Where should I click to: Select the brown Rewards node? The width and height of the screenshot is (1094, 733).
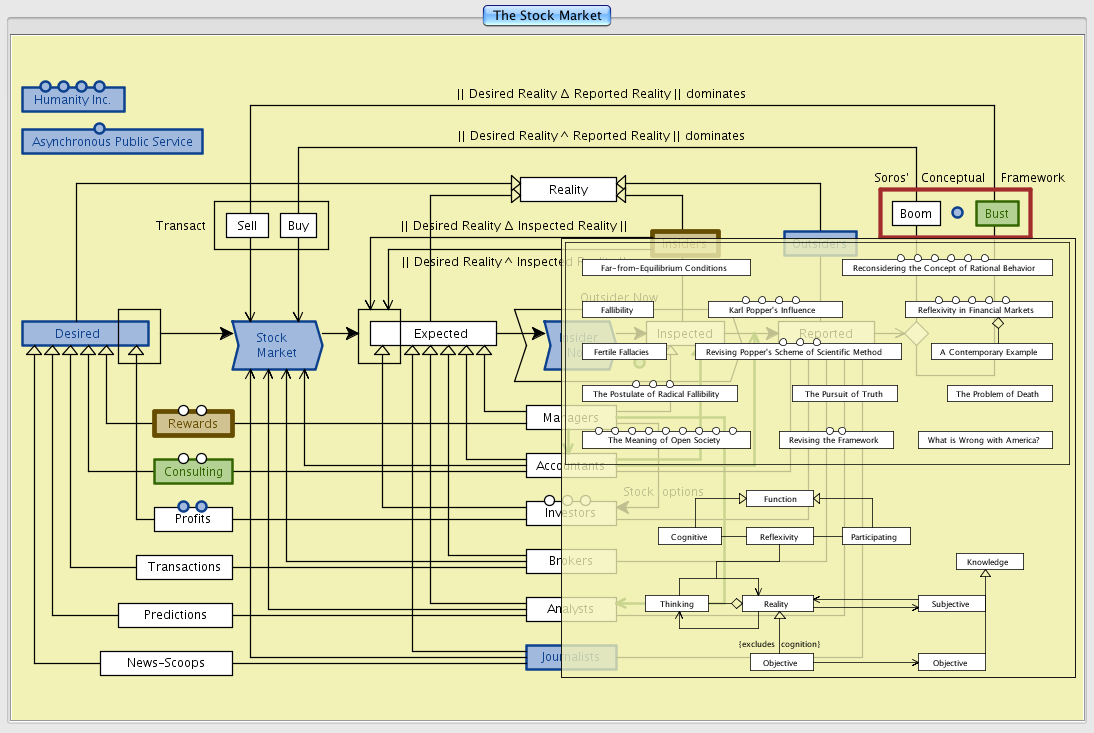click(192, 424)
